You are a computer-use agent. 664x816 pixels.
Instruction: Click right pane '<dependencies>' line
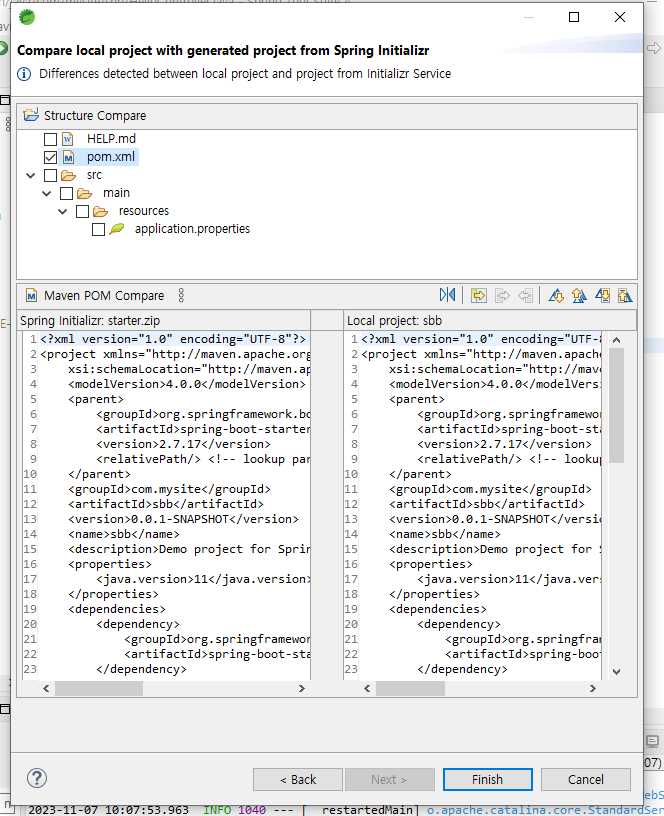438,609
